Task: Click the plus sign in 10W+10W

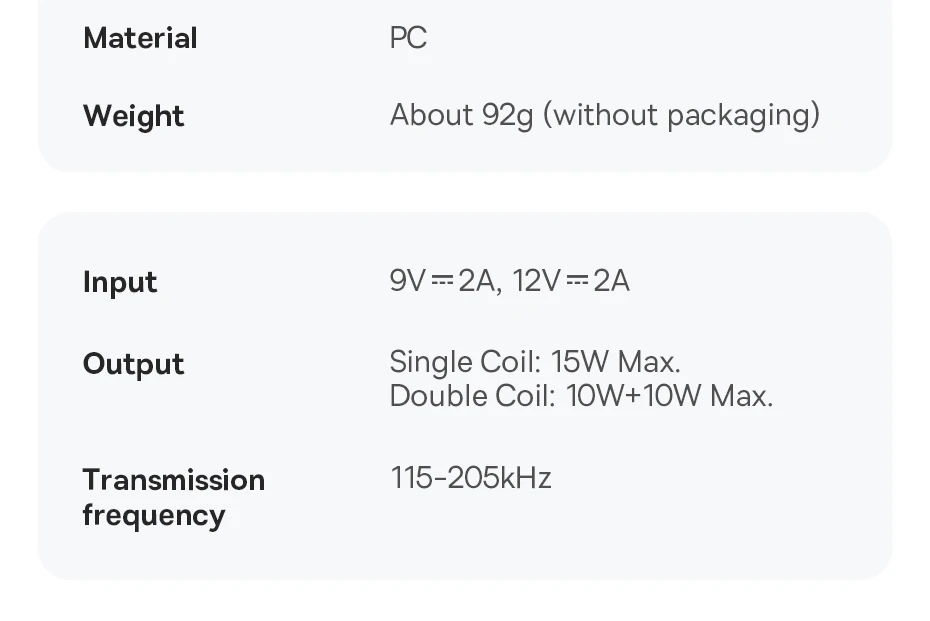Action: (x=633, y=396)
